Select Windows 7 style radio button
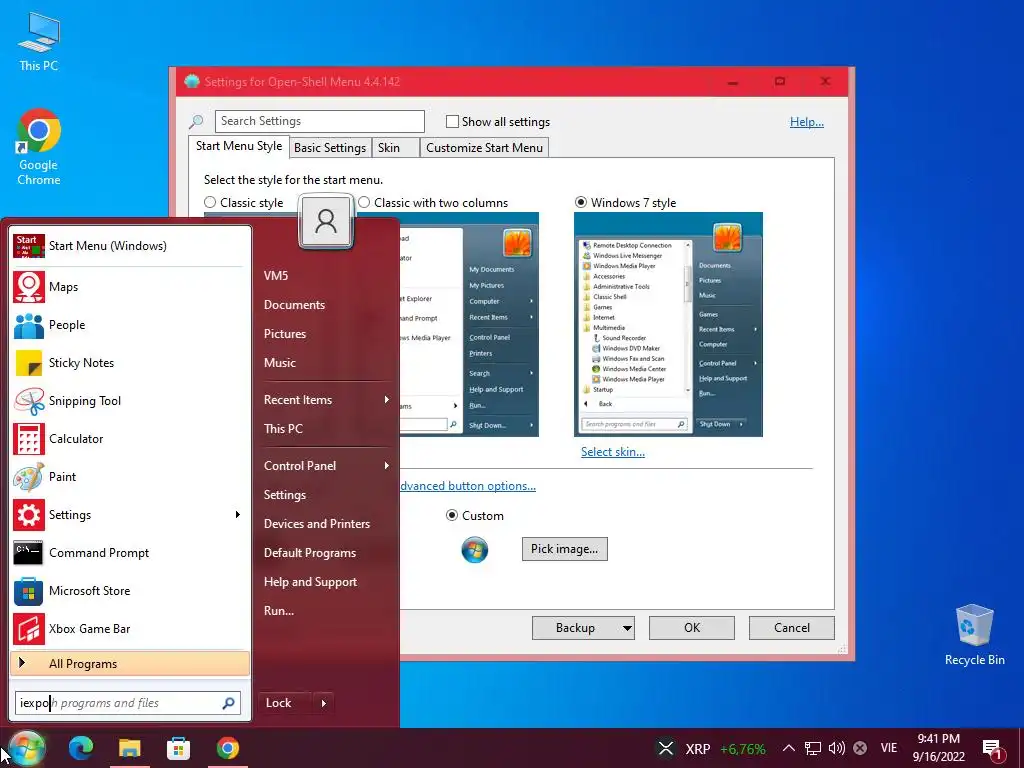Screen dimensions: 1024x768 [x=581, y=202]
